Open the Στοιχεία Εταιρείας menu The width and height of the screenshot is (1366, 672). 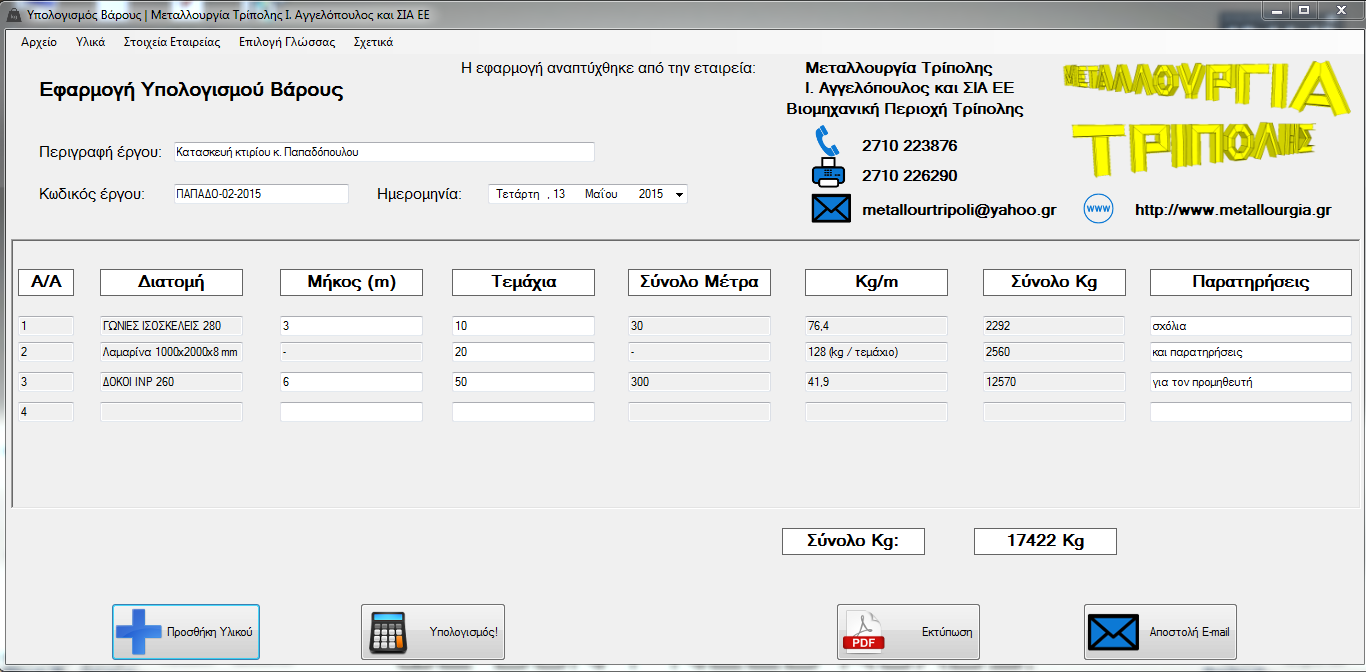171,42
